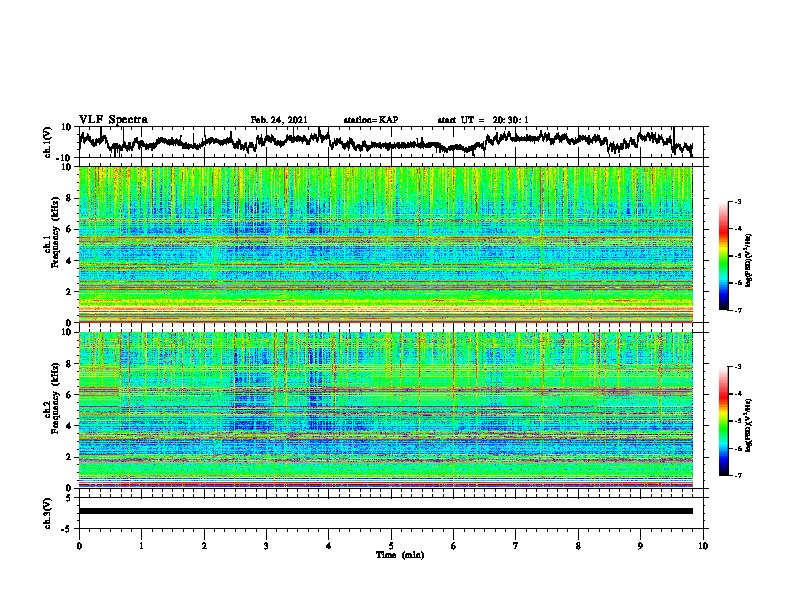This screenshot has height=612, width=792.
Task: Click the "Time (min)" axis label
Action: coord(400,555)
